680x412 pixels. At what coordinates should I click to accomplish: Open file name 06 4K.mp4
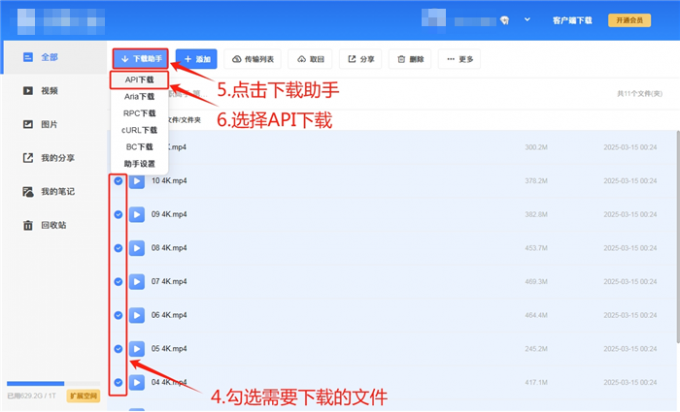pos(169,315)
